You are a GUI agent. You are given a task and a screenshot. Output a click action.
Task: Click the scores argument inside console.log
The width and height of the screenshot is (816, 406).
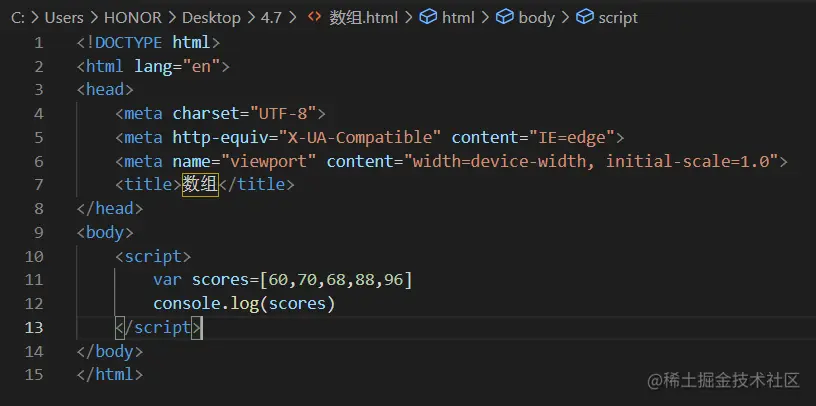click(297, 303)
